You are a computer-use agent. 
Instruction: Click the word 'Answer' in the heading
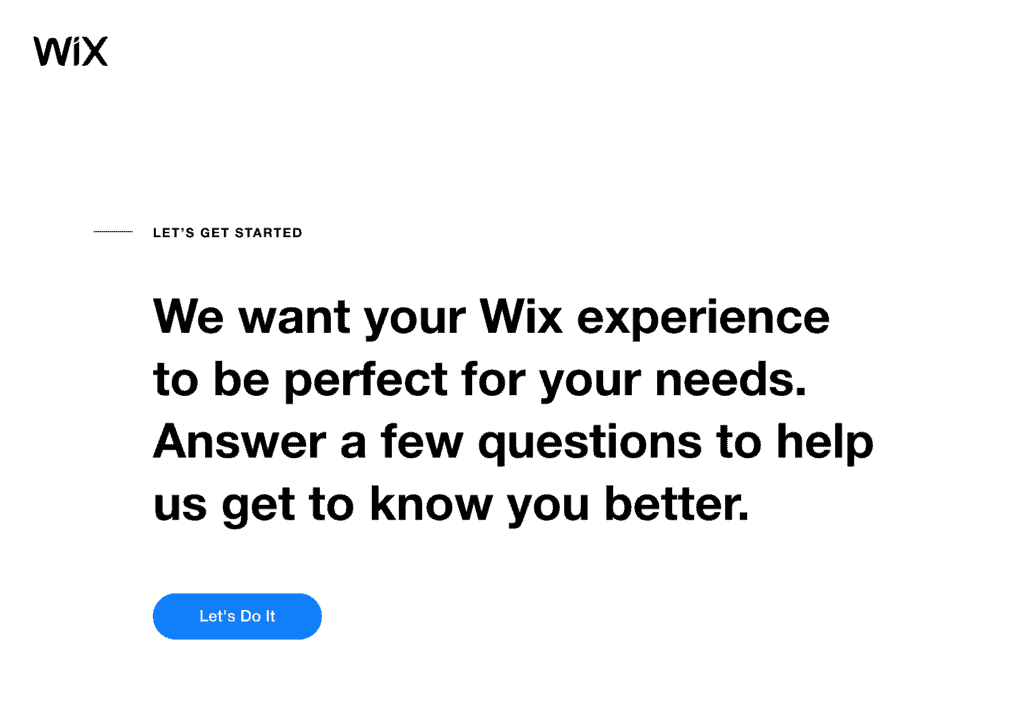[239, 441]
